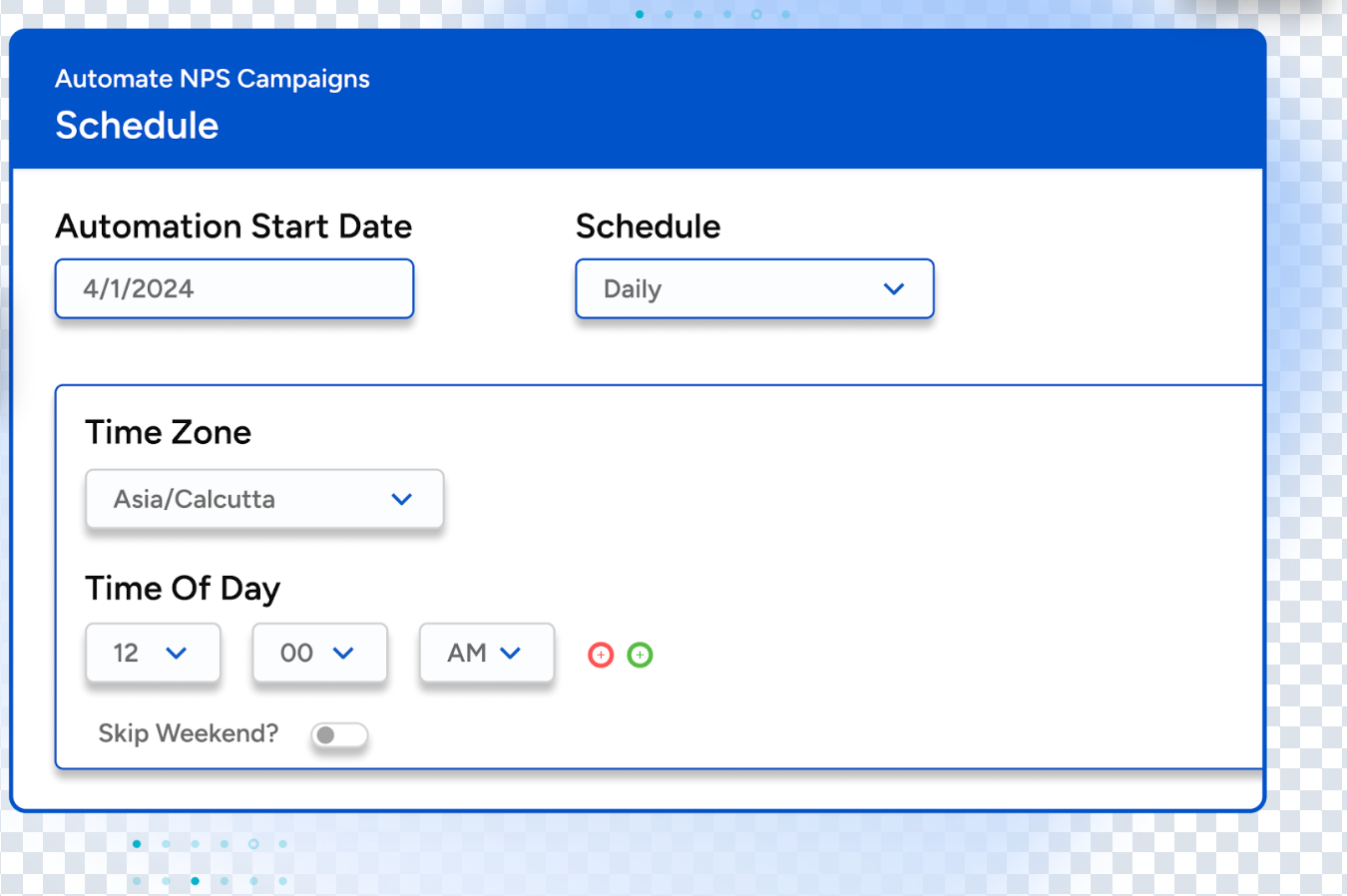Click the Time Zone dropdown chevron icon
Image resolution: width=1347 pixels, height=896 pixels.
tap(402, 499)
